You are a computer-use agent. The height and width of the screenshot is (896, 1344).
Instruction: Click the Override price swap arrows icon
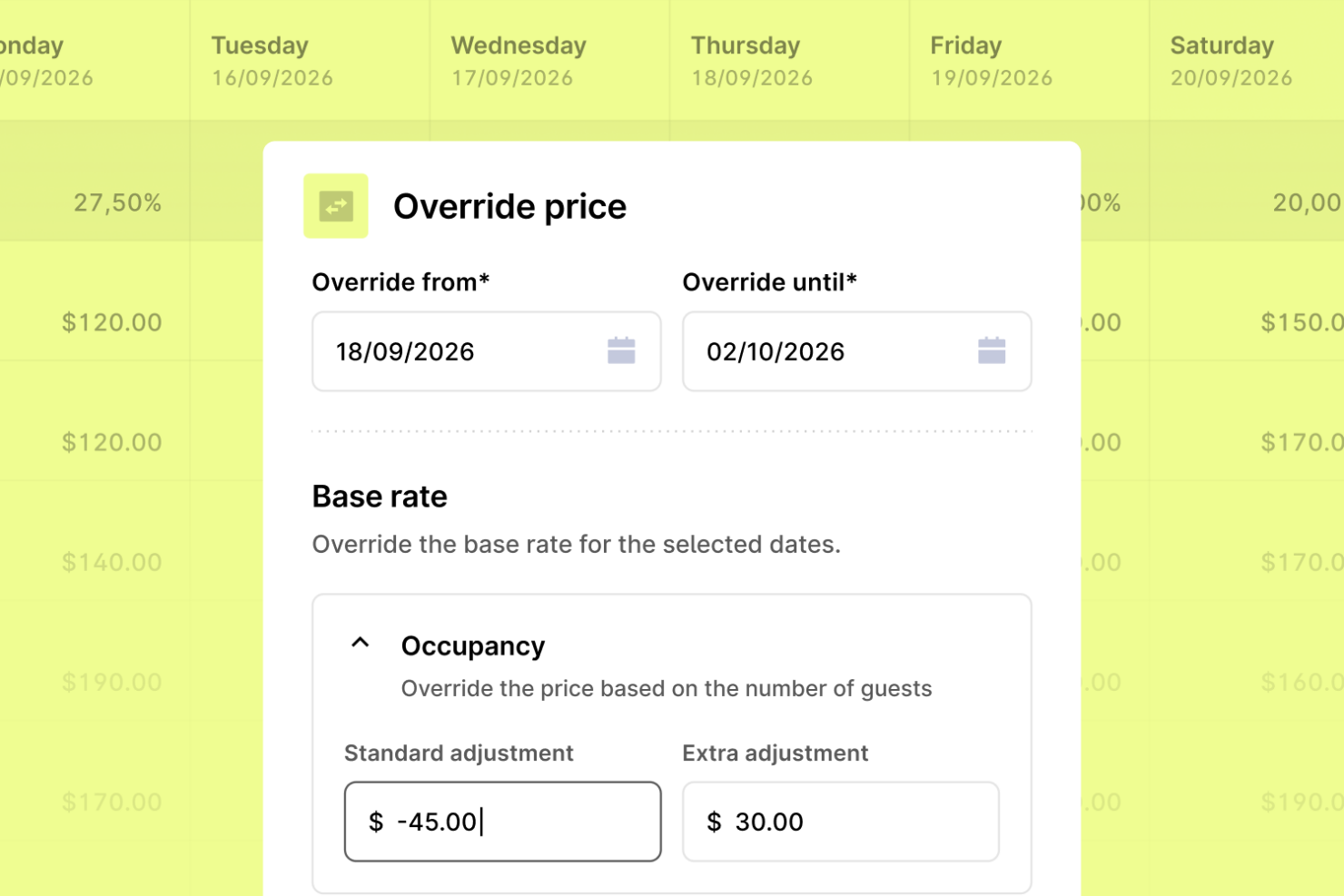(x=336, y=206)
